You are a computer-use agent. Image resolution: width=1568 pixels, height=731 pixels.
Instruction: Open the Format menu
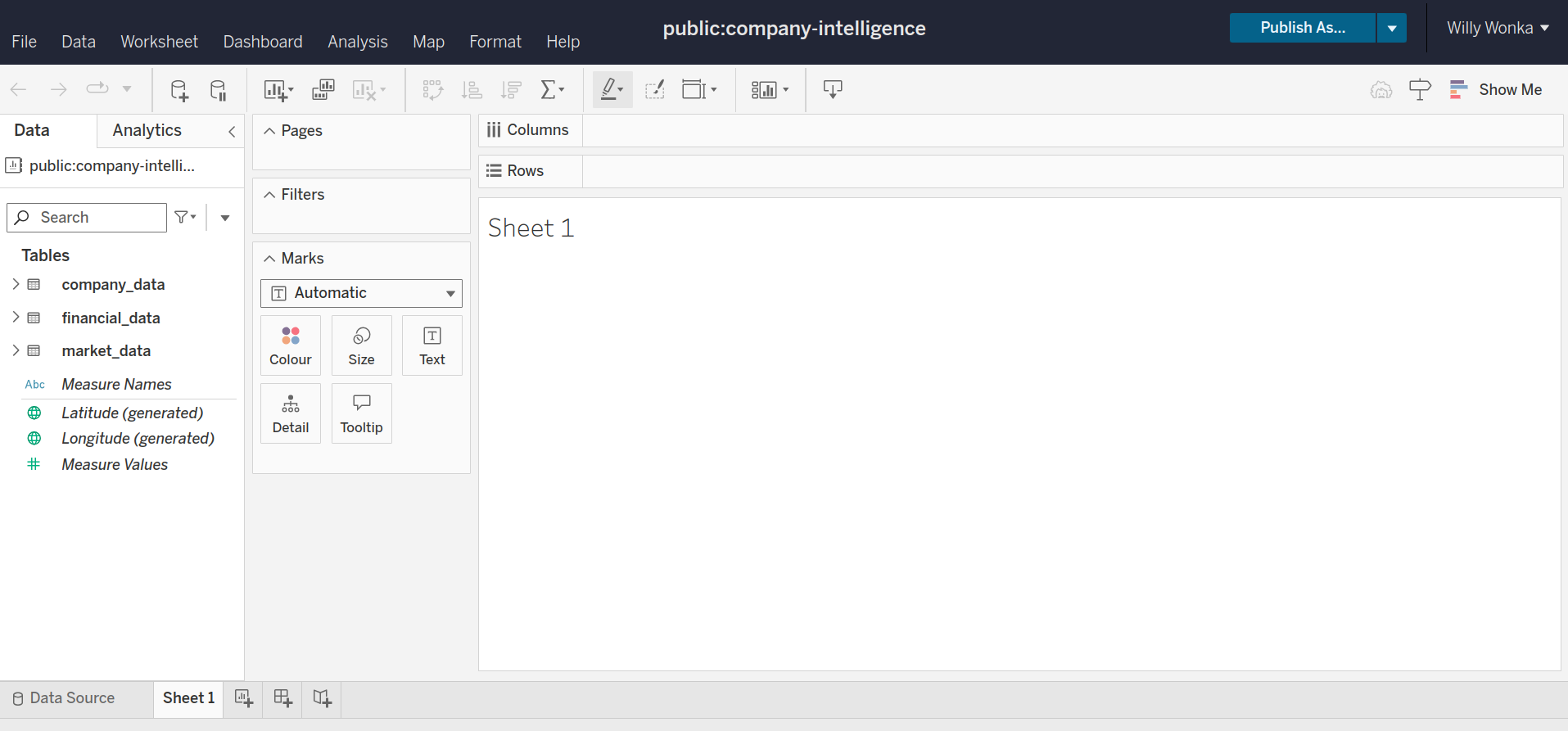(495, 42)
